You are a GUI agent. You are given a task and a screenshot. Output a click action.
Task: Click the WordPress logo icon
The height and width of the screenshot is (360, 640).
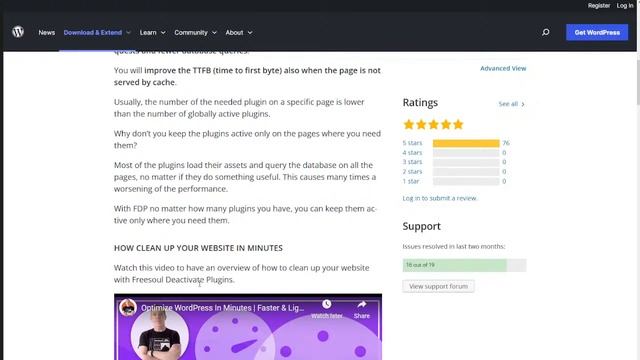pyautogui.click(x=18, y=32)
